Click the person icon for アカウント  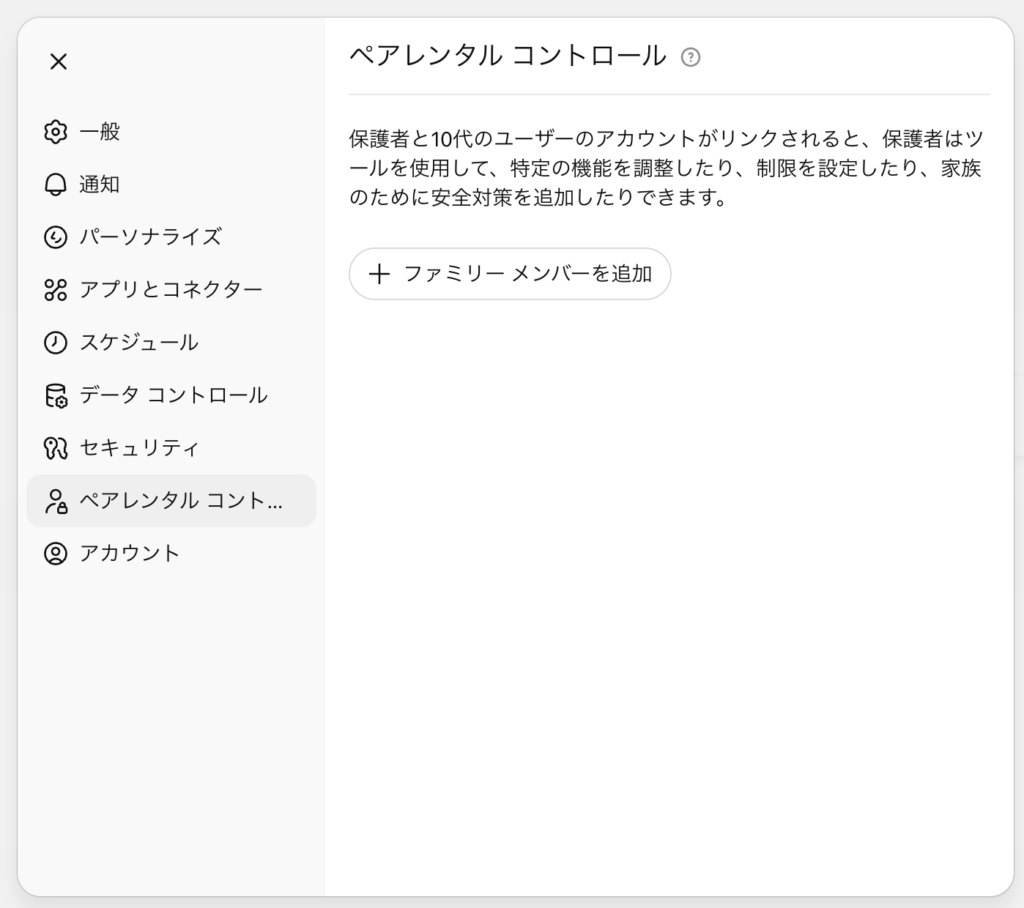click(x=55, y=554)
